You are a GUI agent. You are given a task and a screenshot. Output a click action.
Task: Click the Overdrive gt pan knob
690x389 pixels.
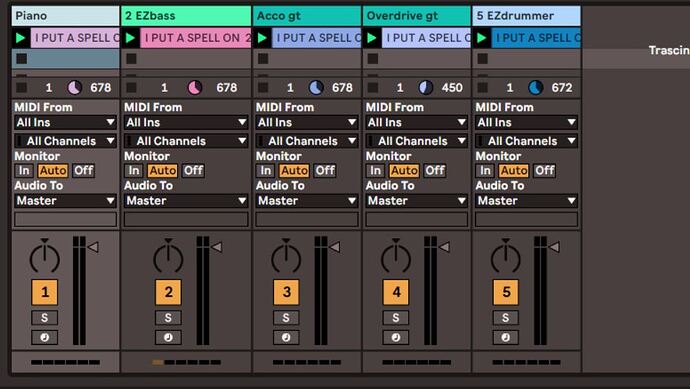396,257
